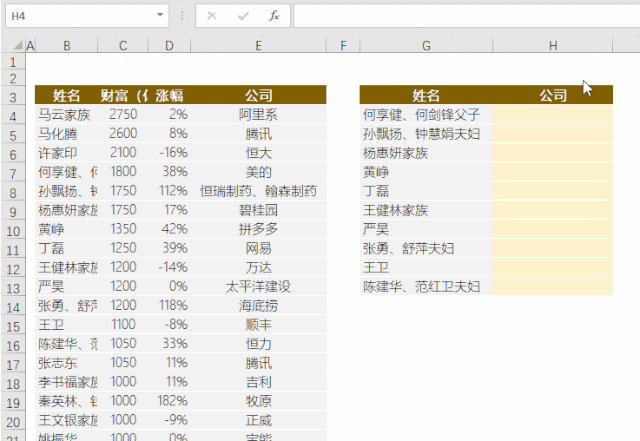The width and height of the screenshot is (640, 441).
Task: Click company cell 万达
Action: pyautogui.click(x=258, y=267)
